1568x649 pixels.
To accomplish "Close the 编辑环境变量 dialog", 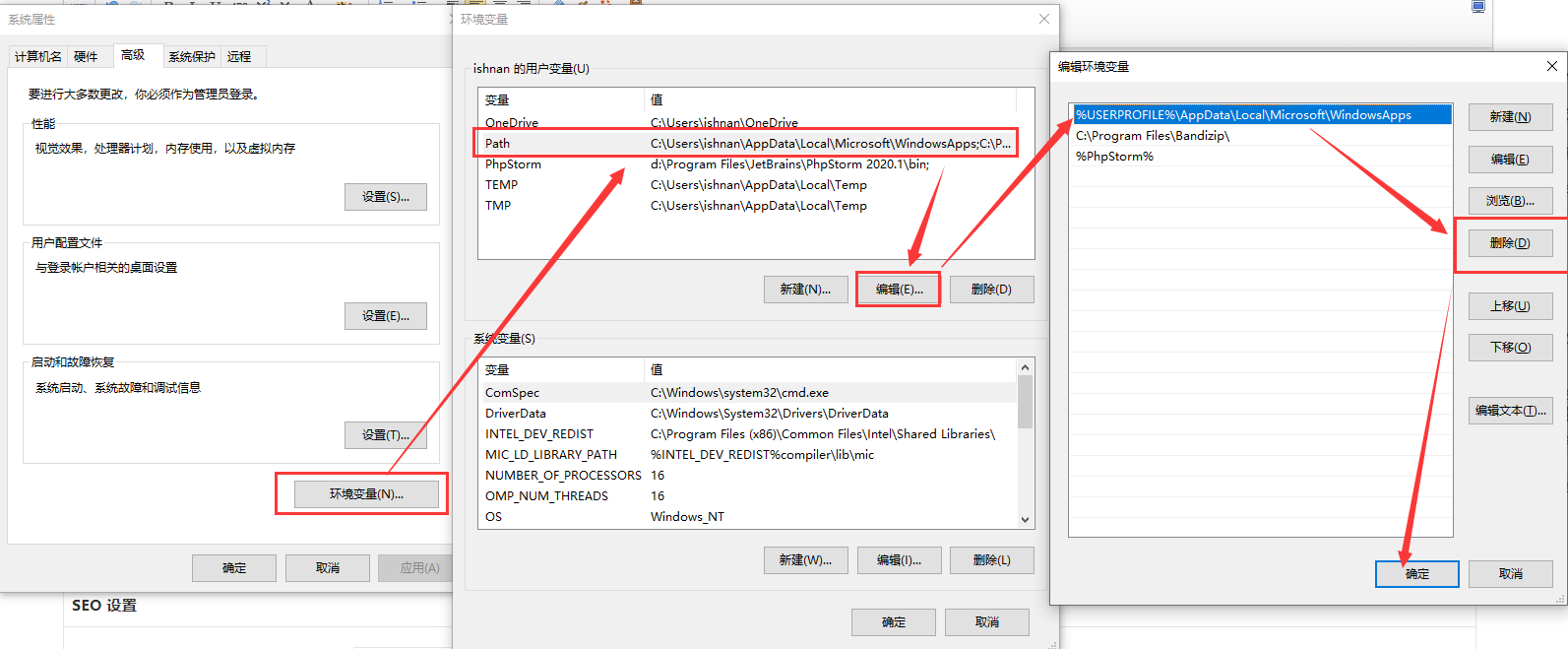I will [1551, 67].
